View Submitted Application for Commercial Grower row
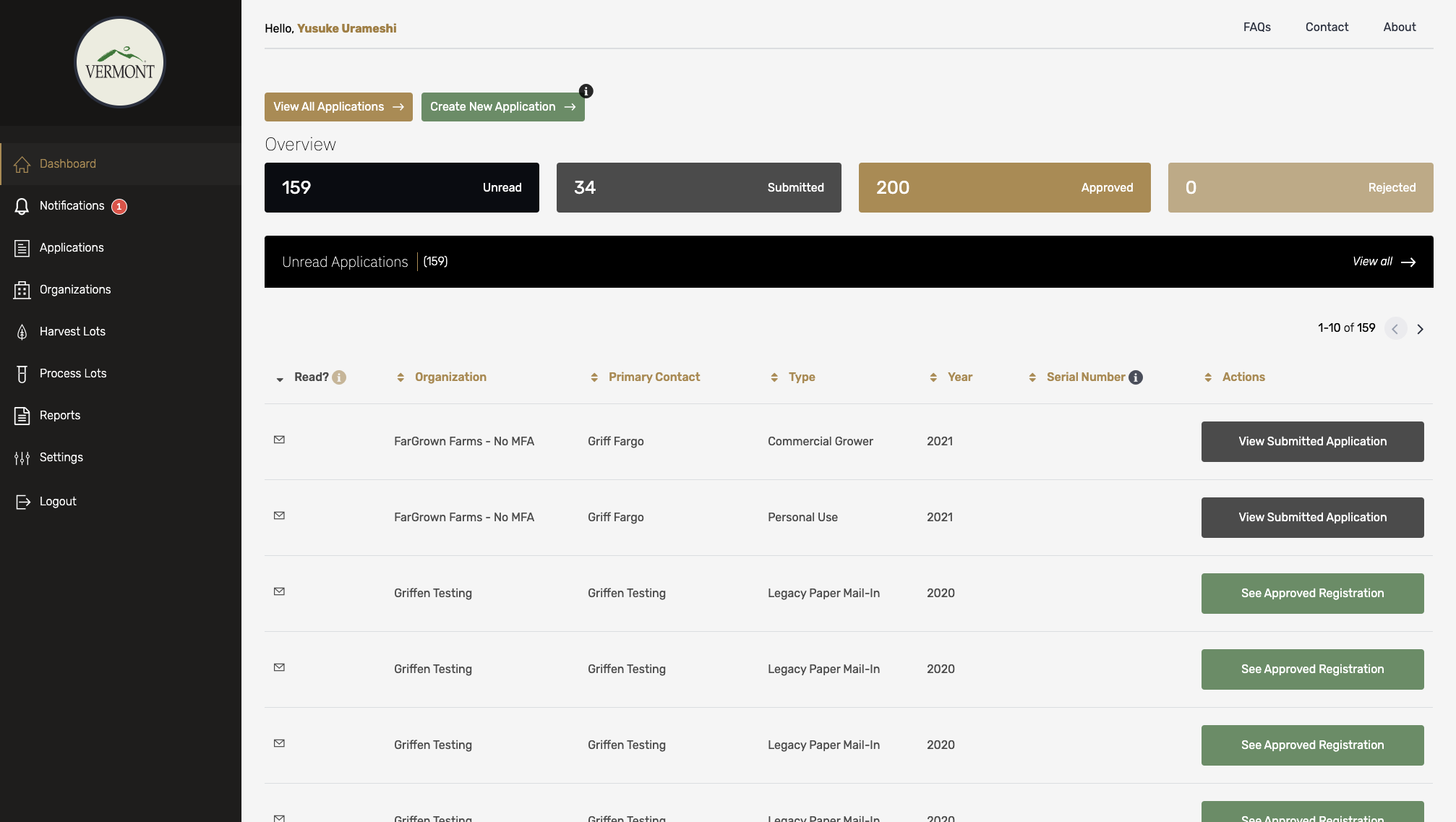The image size is (1456, 822). [1312, 442]
